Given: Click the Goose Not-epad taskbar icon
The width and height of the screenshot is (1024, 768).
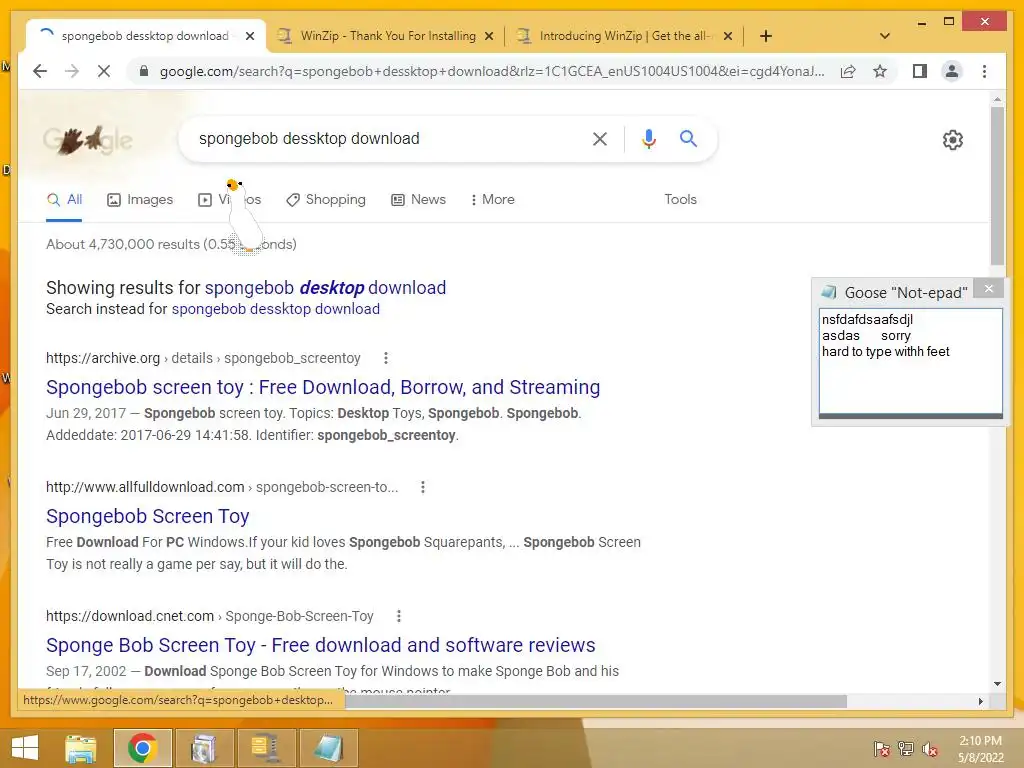Looking at the screenshot, I should click(x=328, y=748).
